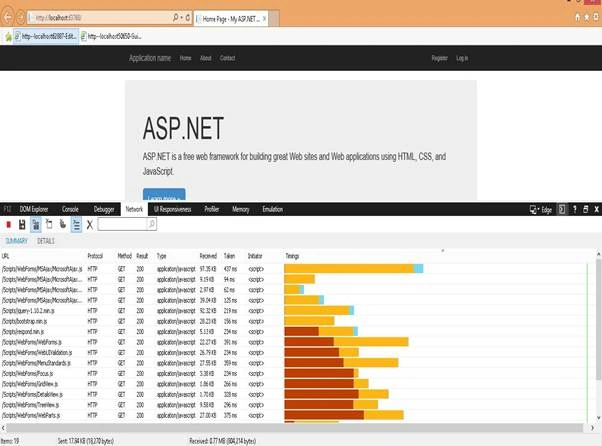Click the horizontal scrollbar under the request list
This screenshot has height=446, width=602.
[295, 428]
